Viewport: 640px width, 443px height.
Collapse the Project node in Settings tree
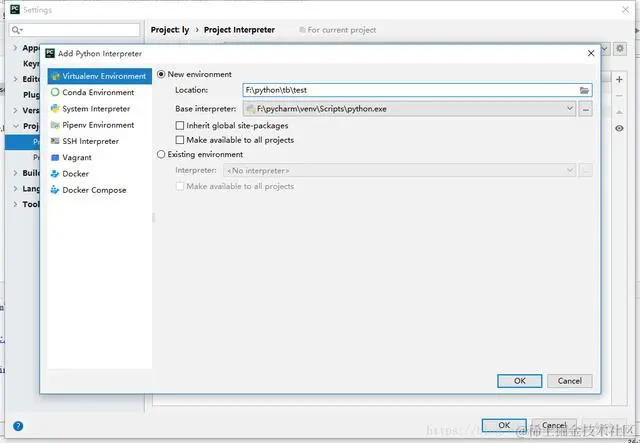15,126
